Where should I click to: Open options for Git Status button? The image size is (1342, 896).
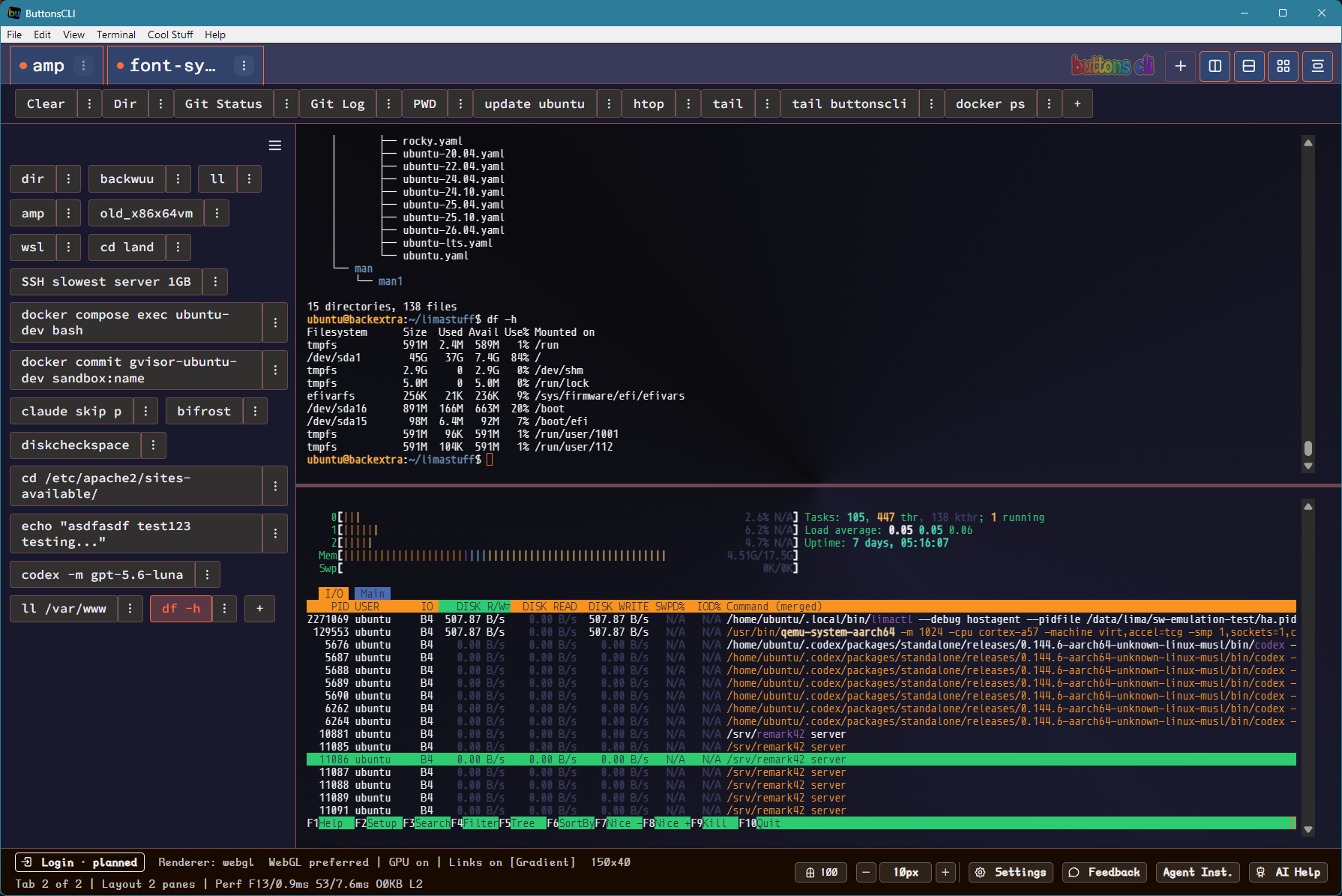286,104
